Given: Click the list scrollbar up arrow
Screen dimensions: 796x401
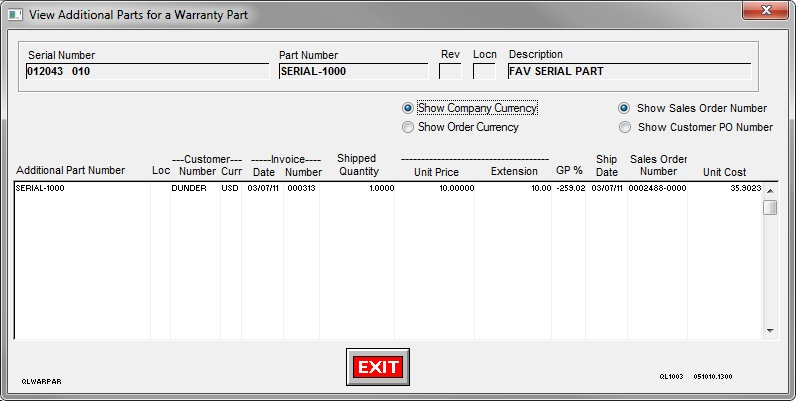Looking at the screenshot, I should tap(770, 191).
